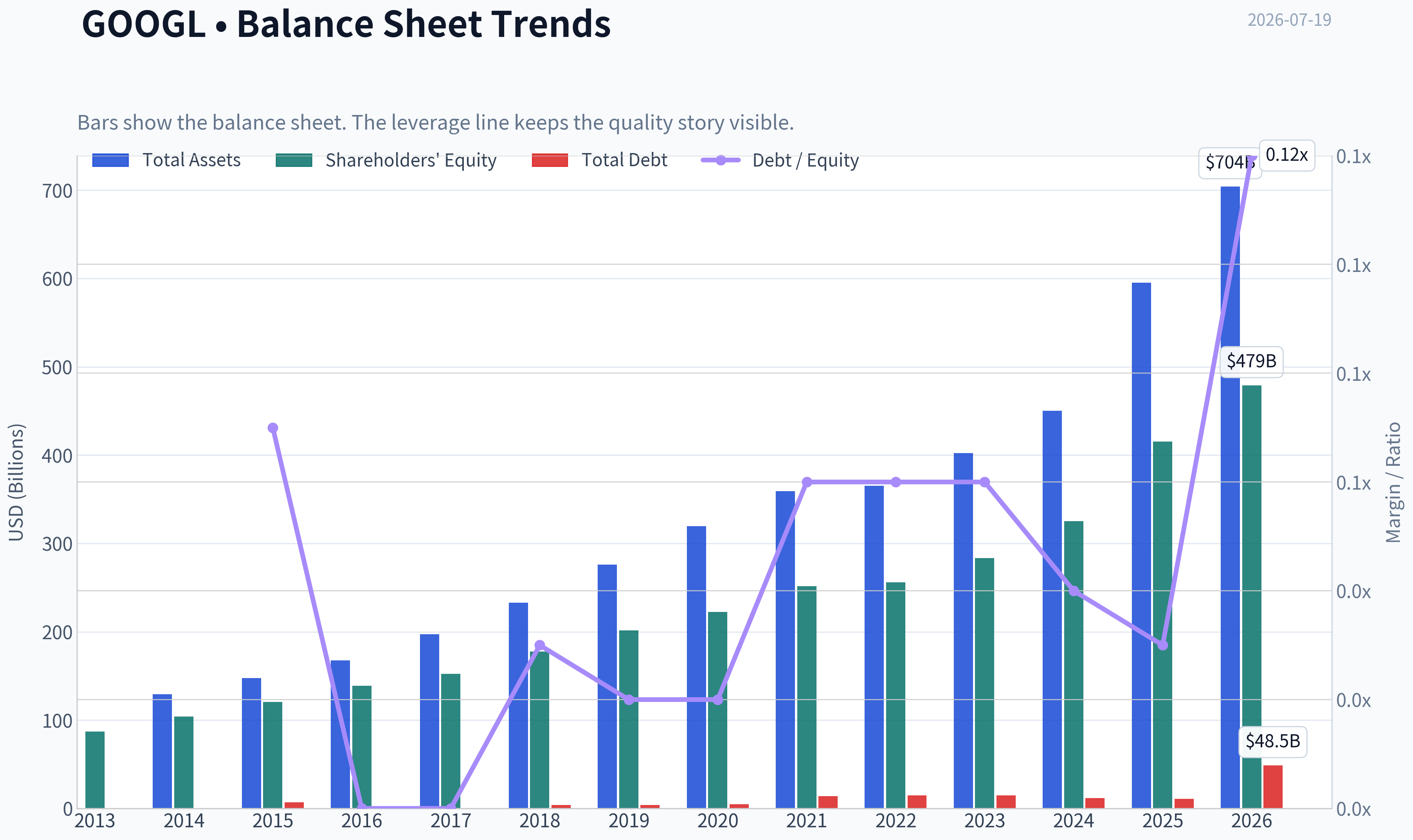
Task: Click the 2020 x-axis label
Action: click(718, 821)
